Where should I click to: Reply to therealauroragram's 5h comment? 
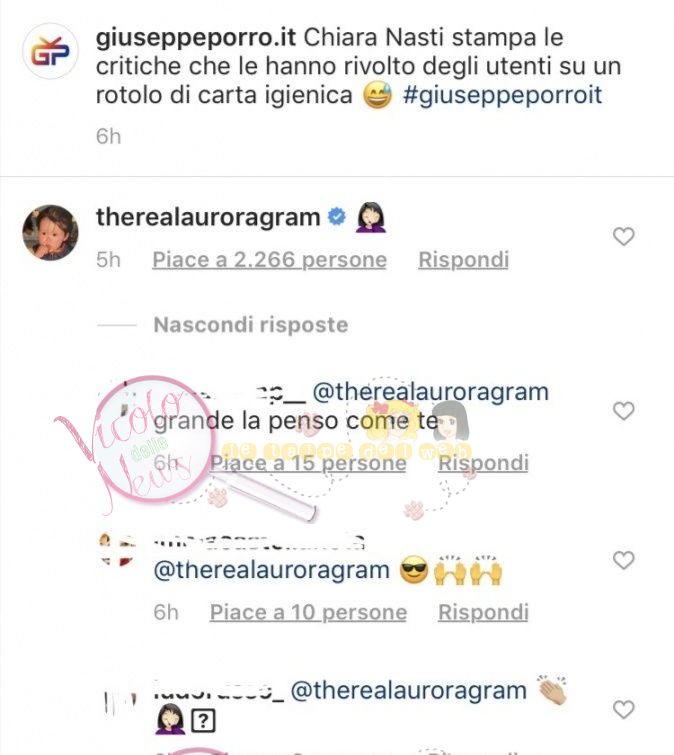pyautogui.click(x=464, y=260)
